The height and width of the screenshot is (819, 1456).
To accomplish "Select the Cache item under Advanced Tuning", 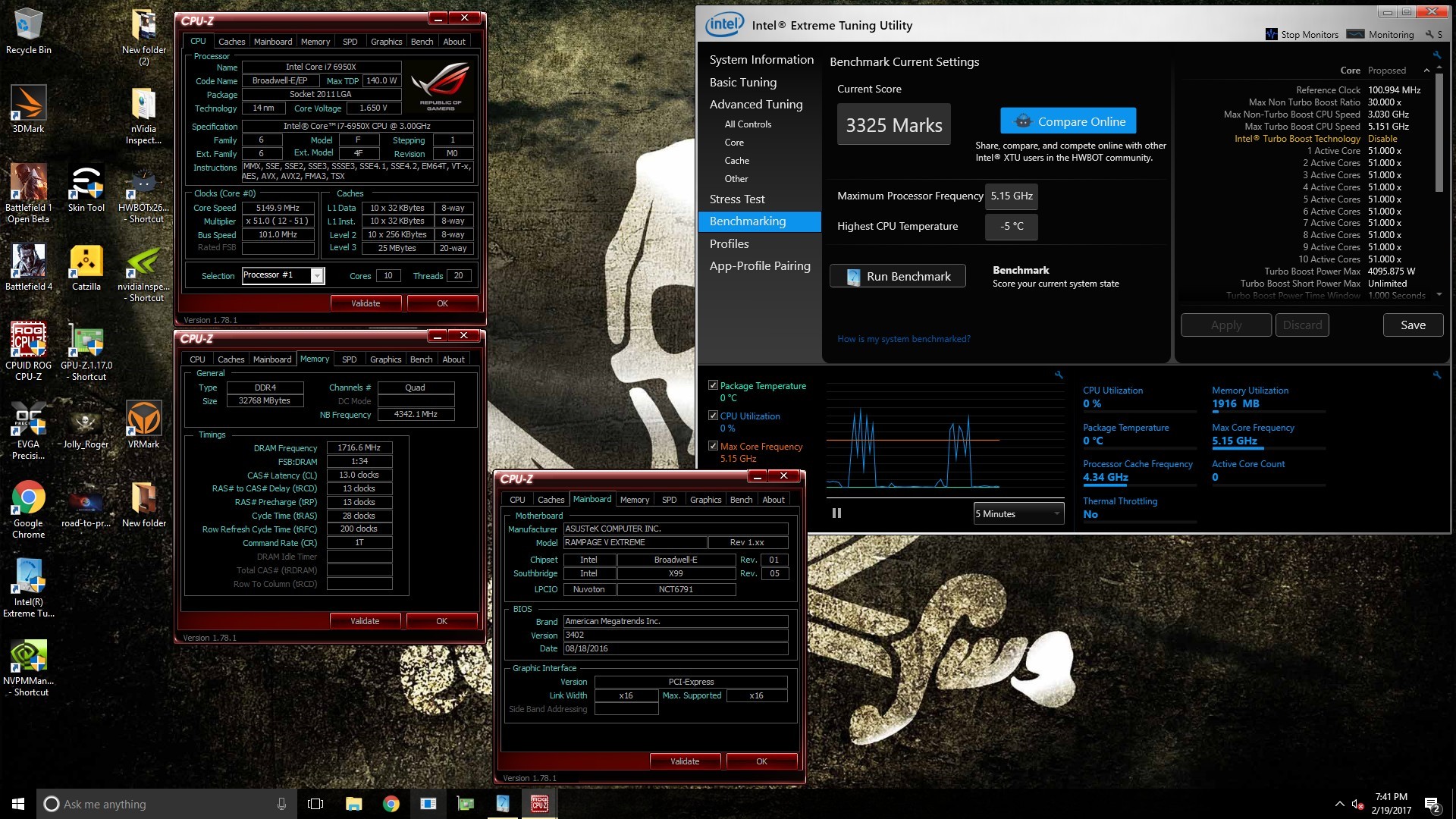I will tap(736, 161).
